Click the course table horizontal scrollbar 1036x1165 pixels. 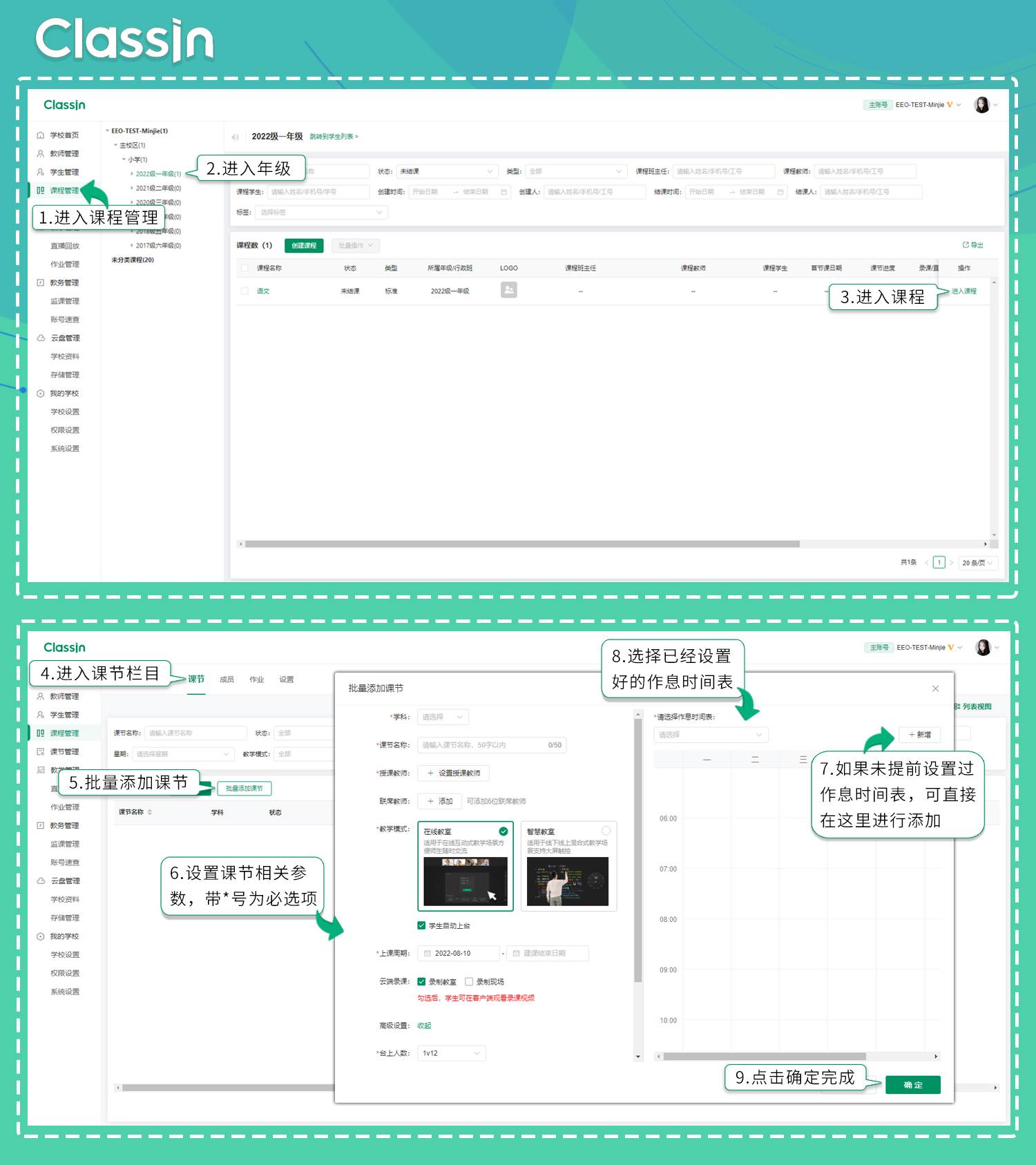click(522, 544)
